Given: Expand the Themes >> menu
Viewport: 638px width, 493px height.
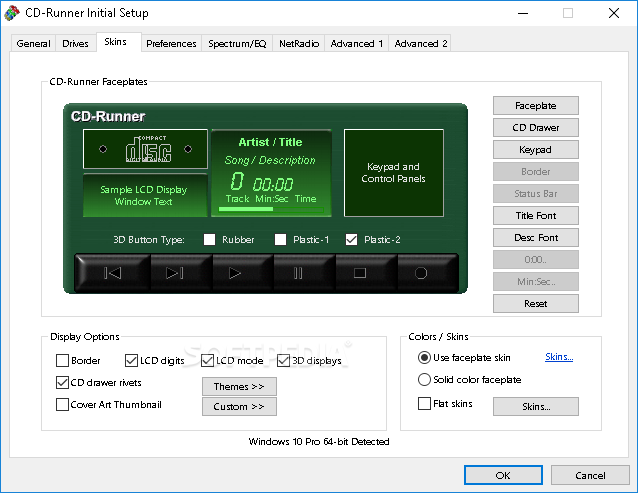Looking at the screenshot, I should 239,386.
